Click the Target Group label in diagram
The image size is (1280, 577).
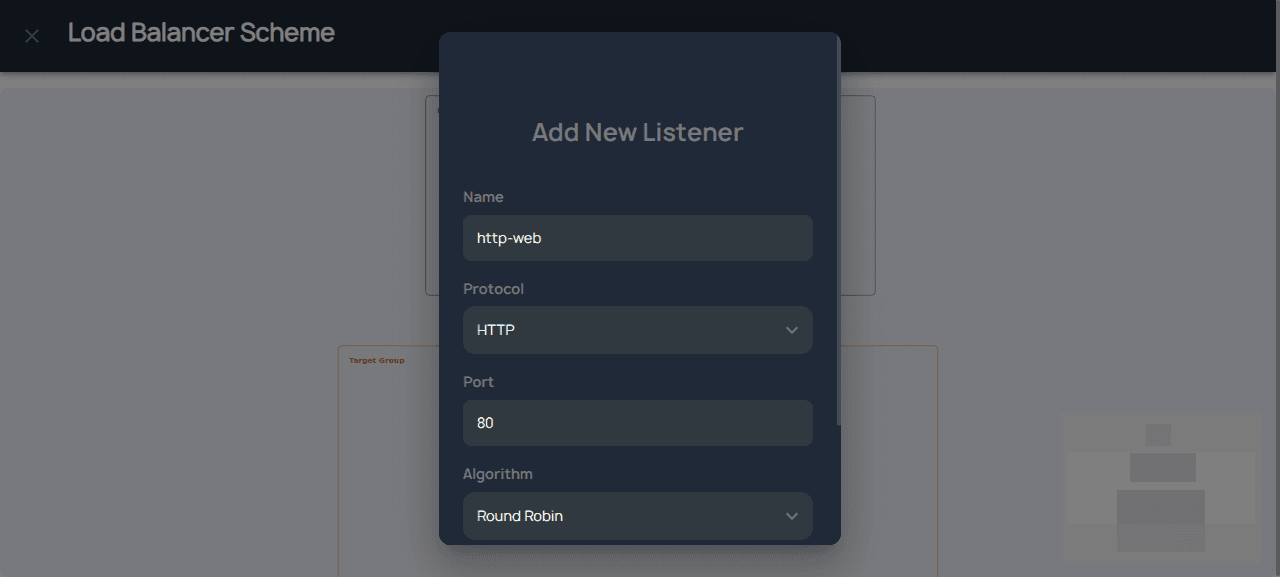pos(377,360)
